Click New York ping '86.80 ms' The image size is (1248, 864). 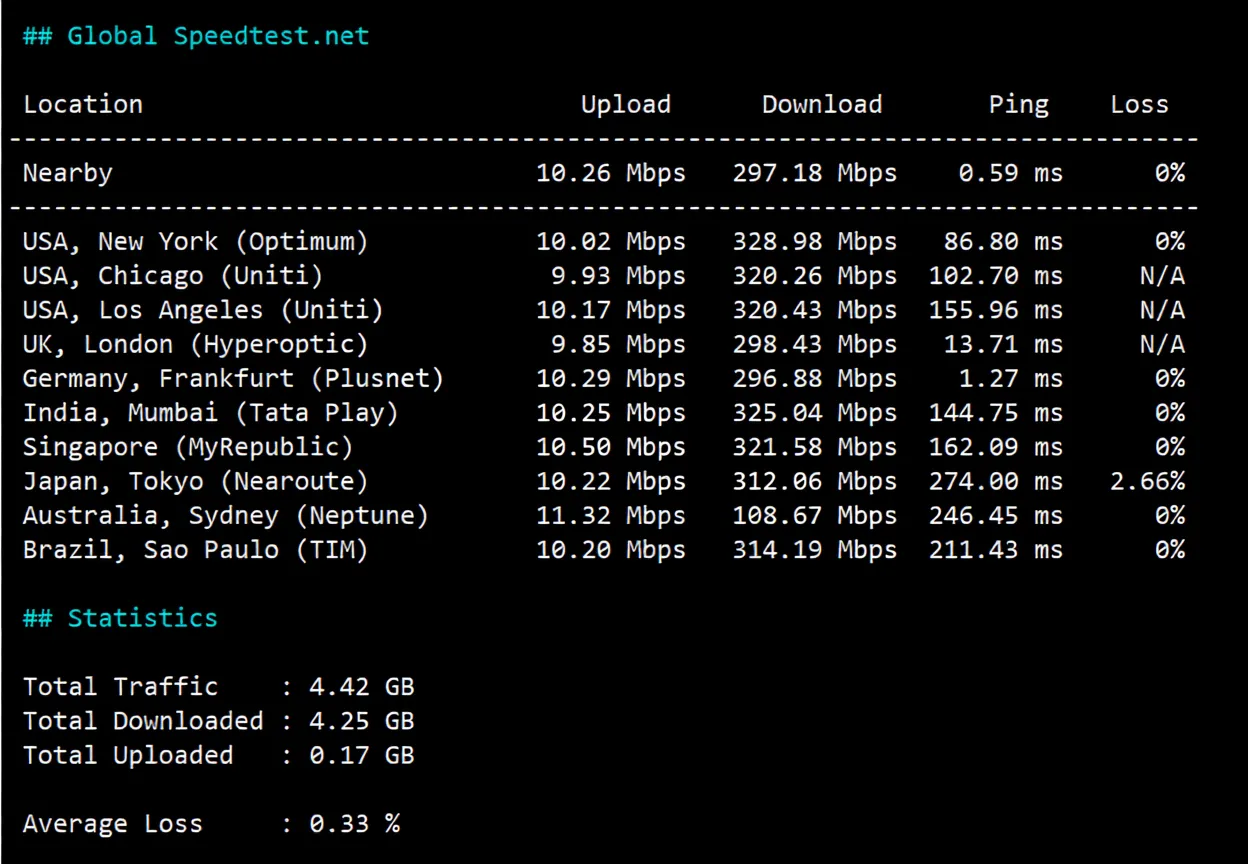(x=1003, y=241)
